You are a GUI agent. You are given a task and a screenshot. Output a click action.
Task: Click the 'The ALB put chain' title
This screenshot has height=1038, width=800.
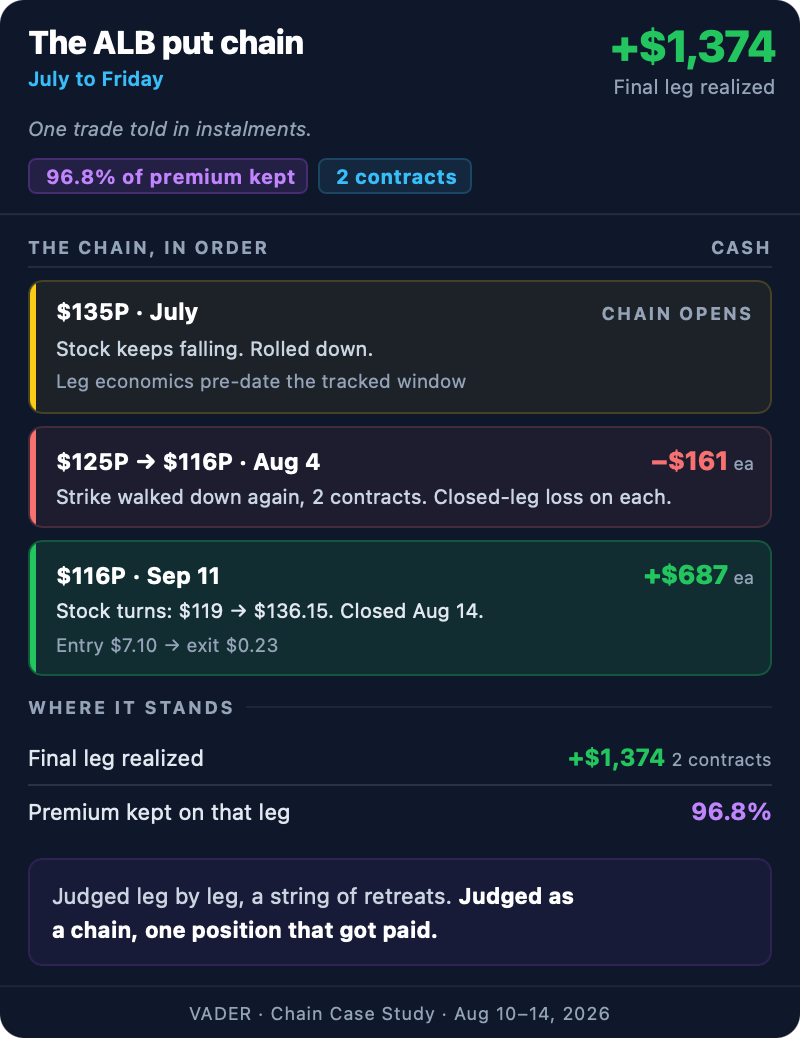click(x=166, y=43)
